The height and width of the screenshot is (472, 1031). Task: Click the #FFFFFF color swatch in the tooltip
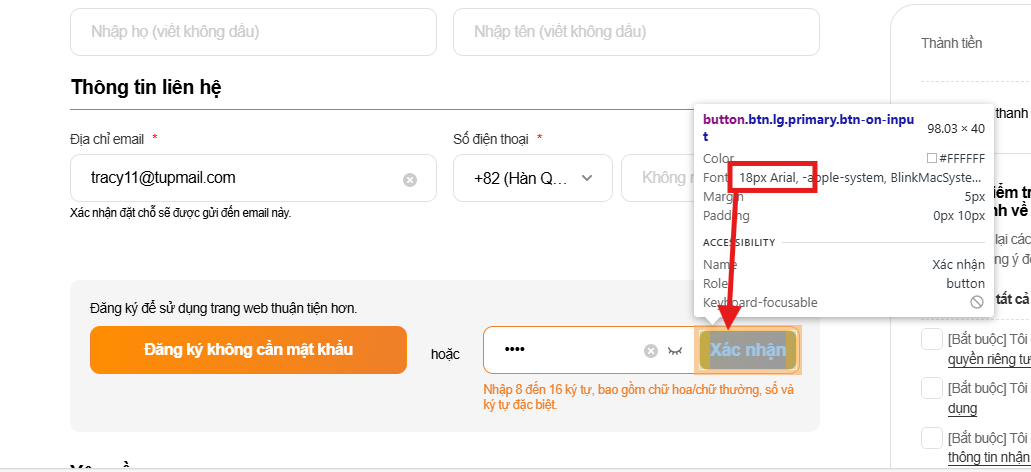coord(931,158)
